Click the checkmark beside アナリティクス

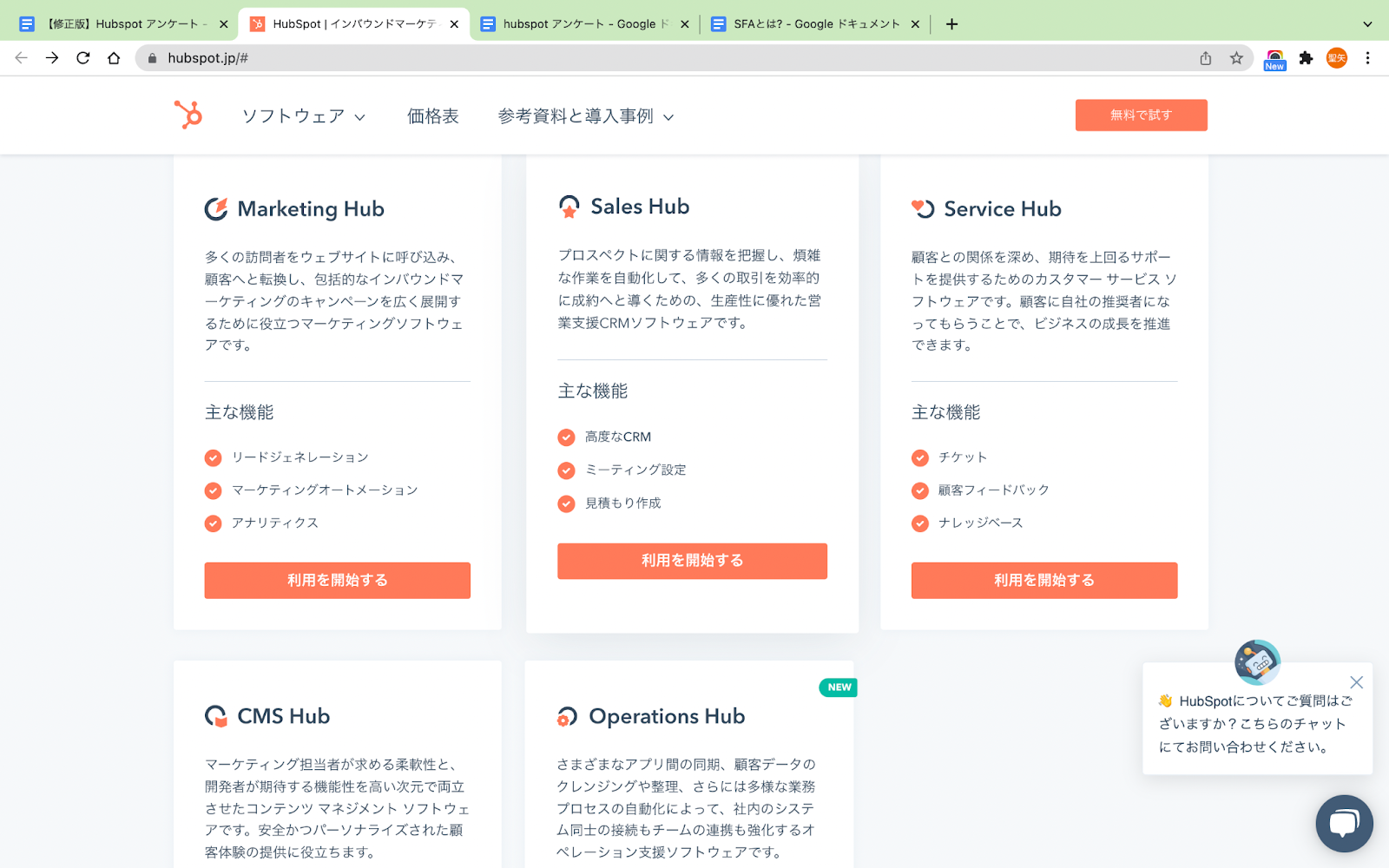pyautogui.click(x=213, y=523)
